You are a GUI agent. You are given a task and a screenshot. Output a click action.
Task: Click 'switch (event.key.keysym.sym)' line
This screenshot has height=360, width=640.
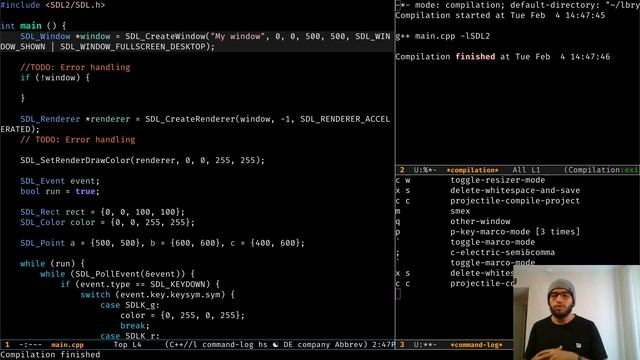(158, 295)
